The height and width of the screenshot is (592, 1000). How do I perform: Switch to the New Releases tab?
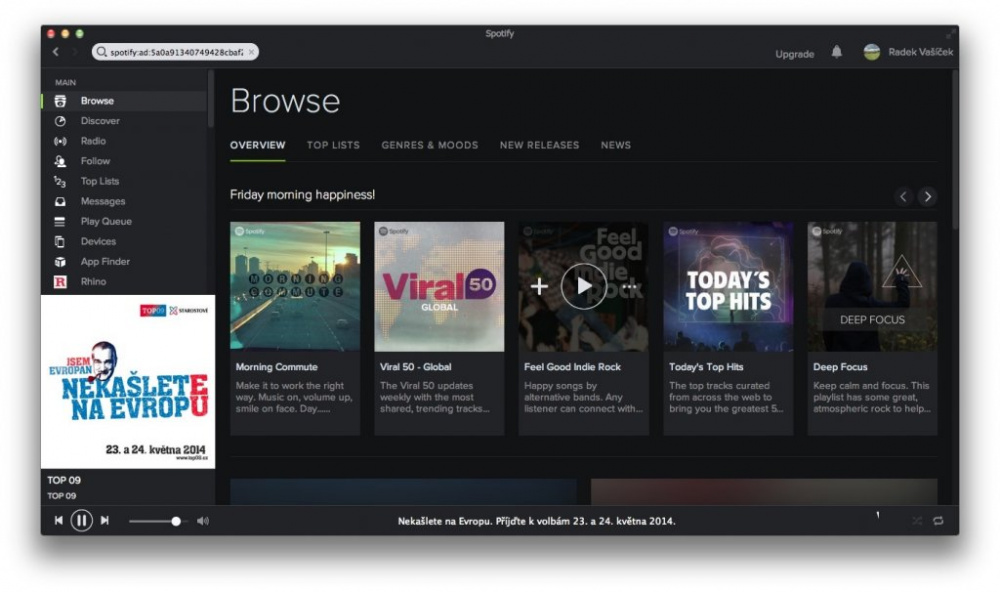pyautogui.click(x=540, y=145)
